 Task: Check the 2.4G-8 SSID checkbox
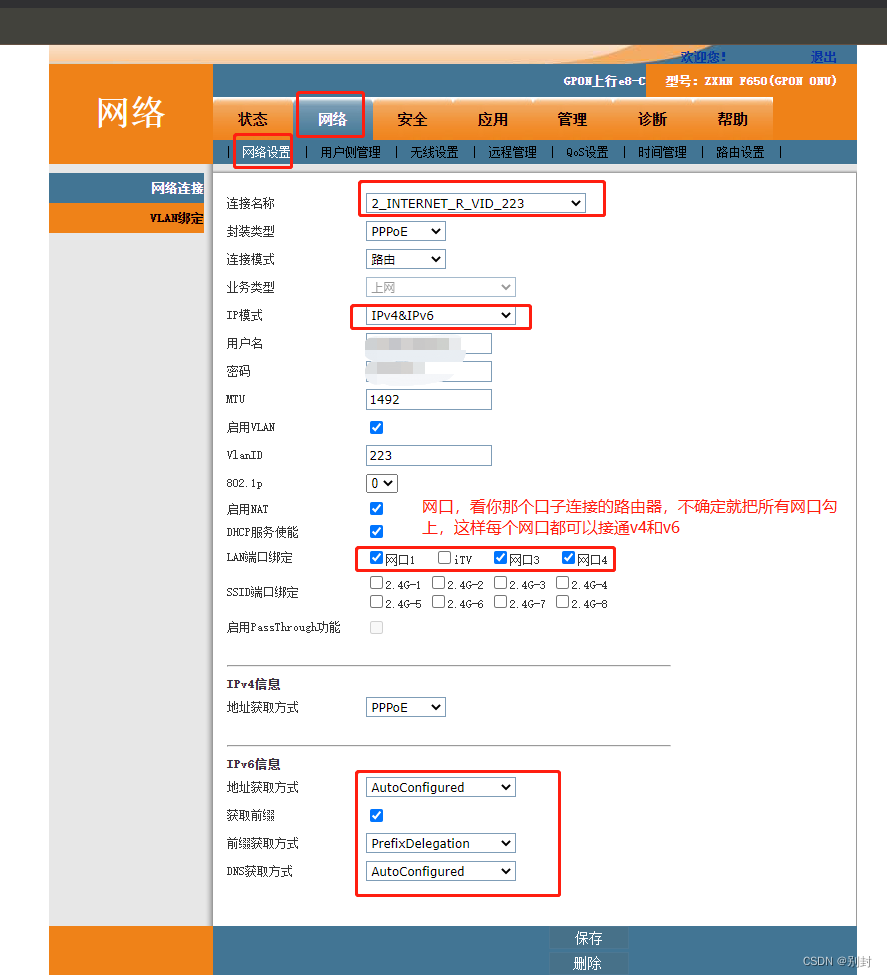pyautogui.click(x=562, y=601)
